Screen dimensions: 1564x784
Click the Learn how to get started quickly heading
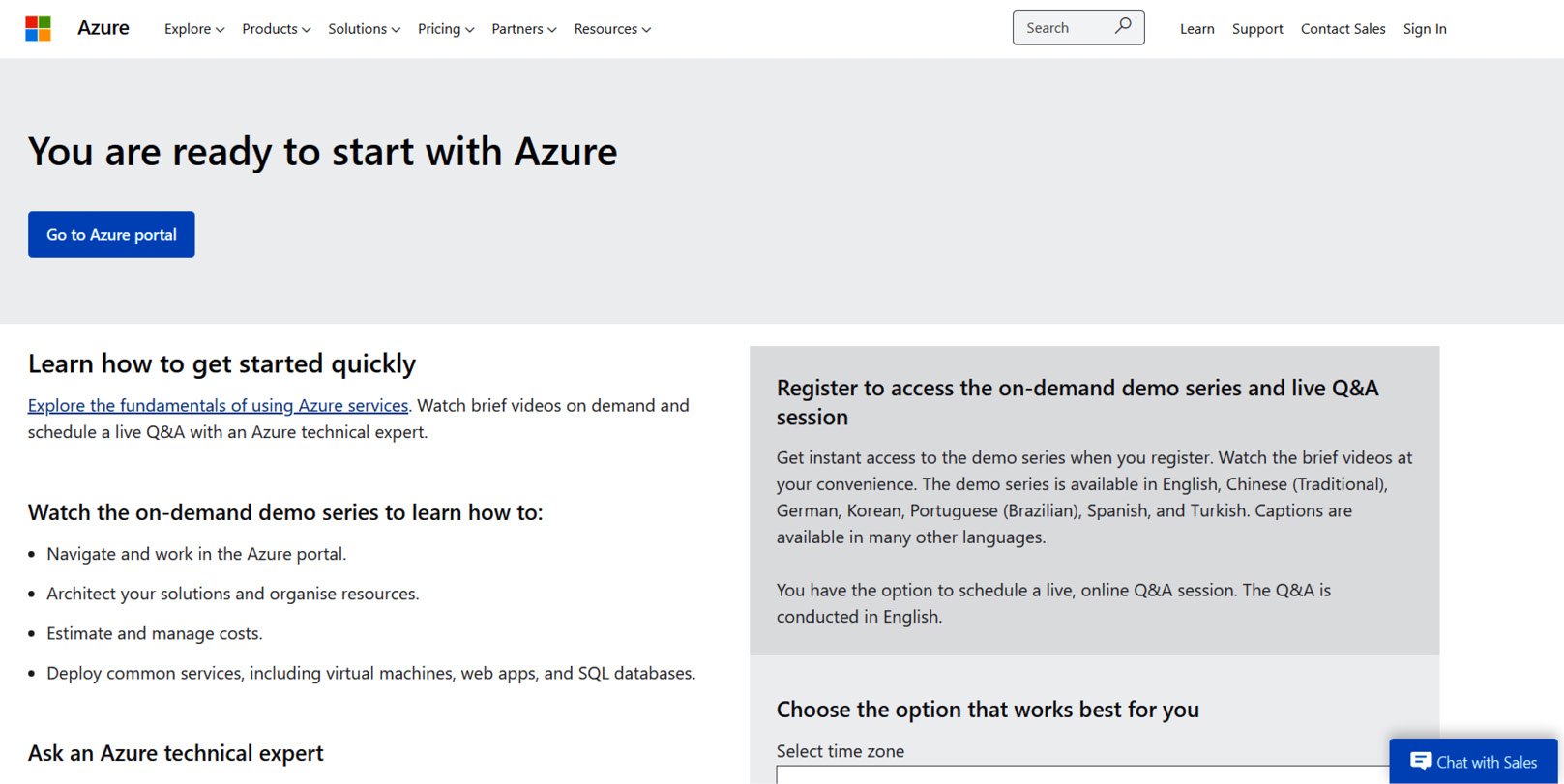pyautogui.click(x=221, y=363)
